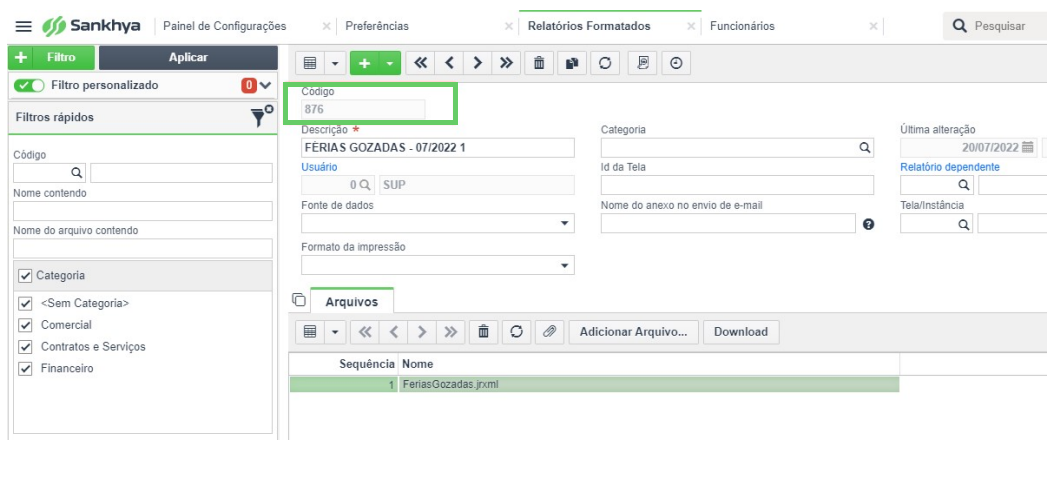Toggle the Filtro personalizado switch

click(x=29, y=85)
